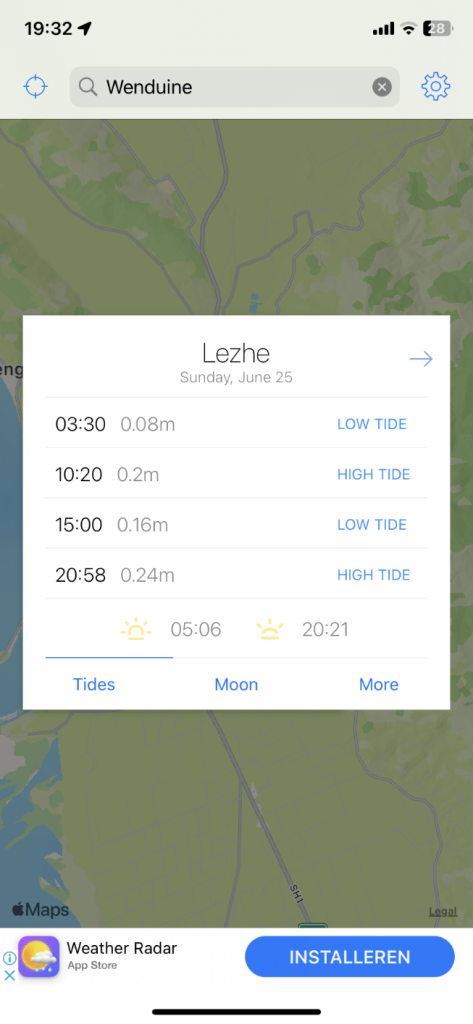
Task: Select the 10:20 high tide row
Action: pos(236,474)
